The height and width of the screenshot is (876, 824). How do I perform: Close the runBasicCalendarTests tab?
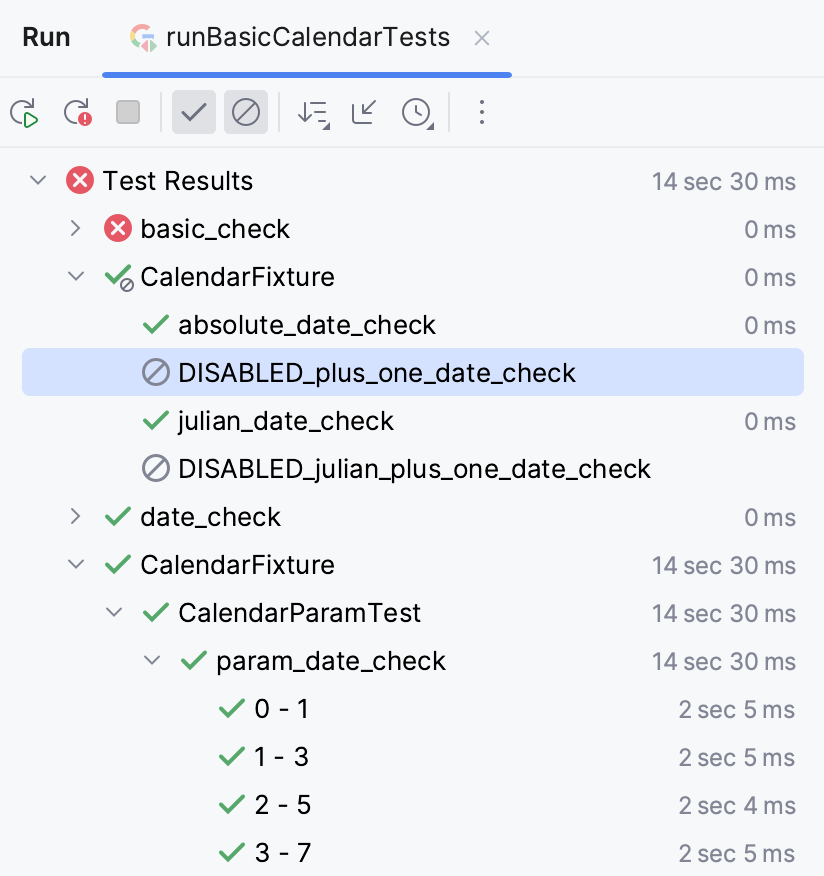click(x=482, y=38)
